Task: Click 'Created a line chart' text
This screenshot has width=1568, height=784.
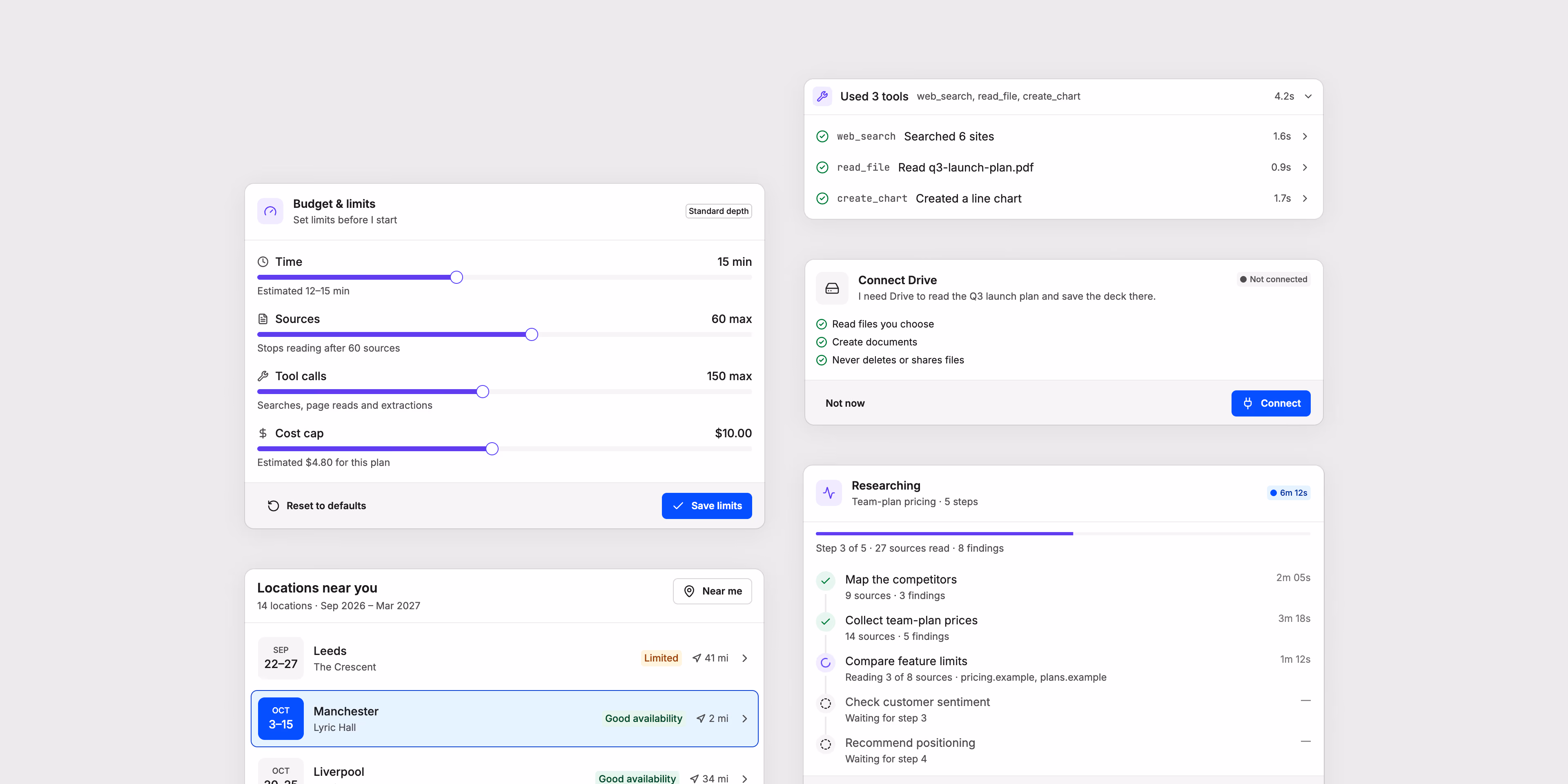Action: [x=969, y=198]
